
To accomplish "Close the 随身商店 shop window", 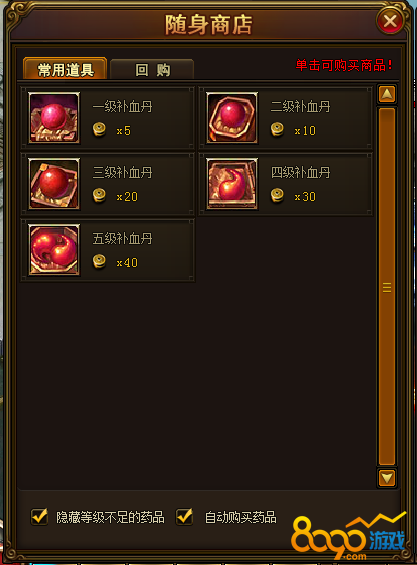I will 390,21.
